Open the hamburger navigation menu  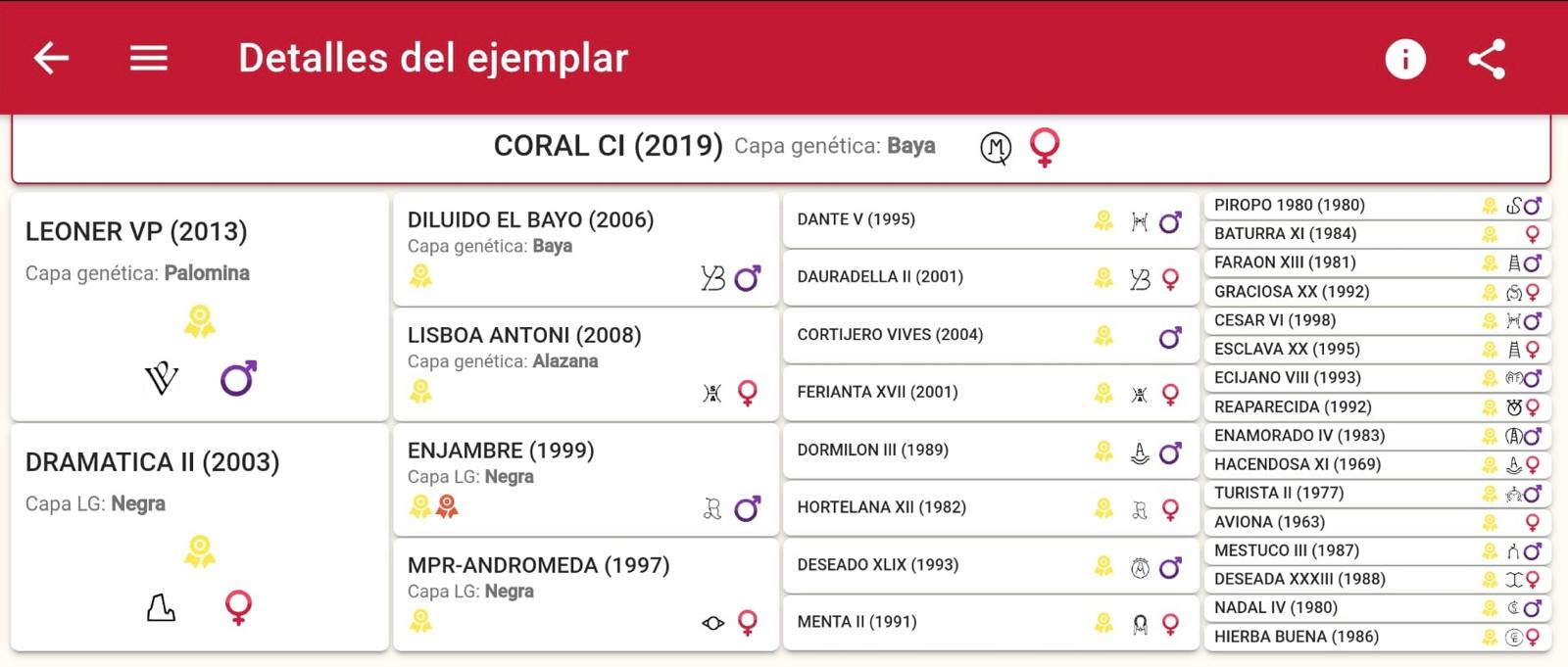coord(149,58)
